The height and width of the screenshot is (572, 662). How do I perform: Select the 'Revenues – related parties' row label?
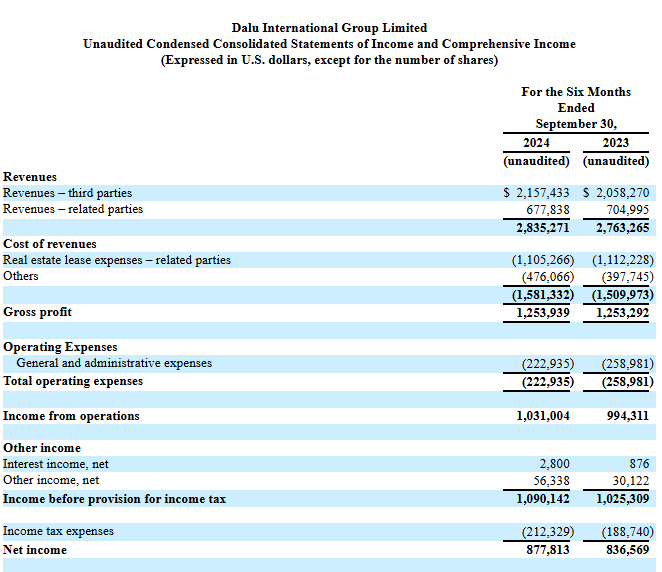tap(73, 209)
